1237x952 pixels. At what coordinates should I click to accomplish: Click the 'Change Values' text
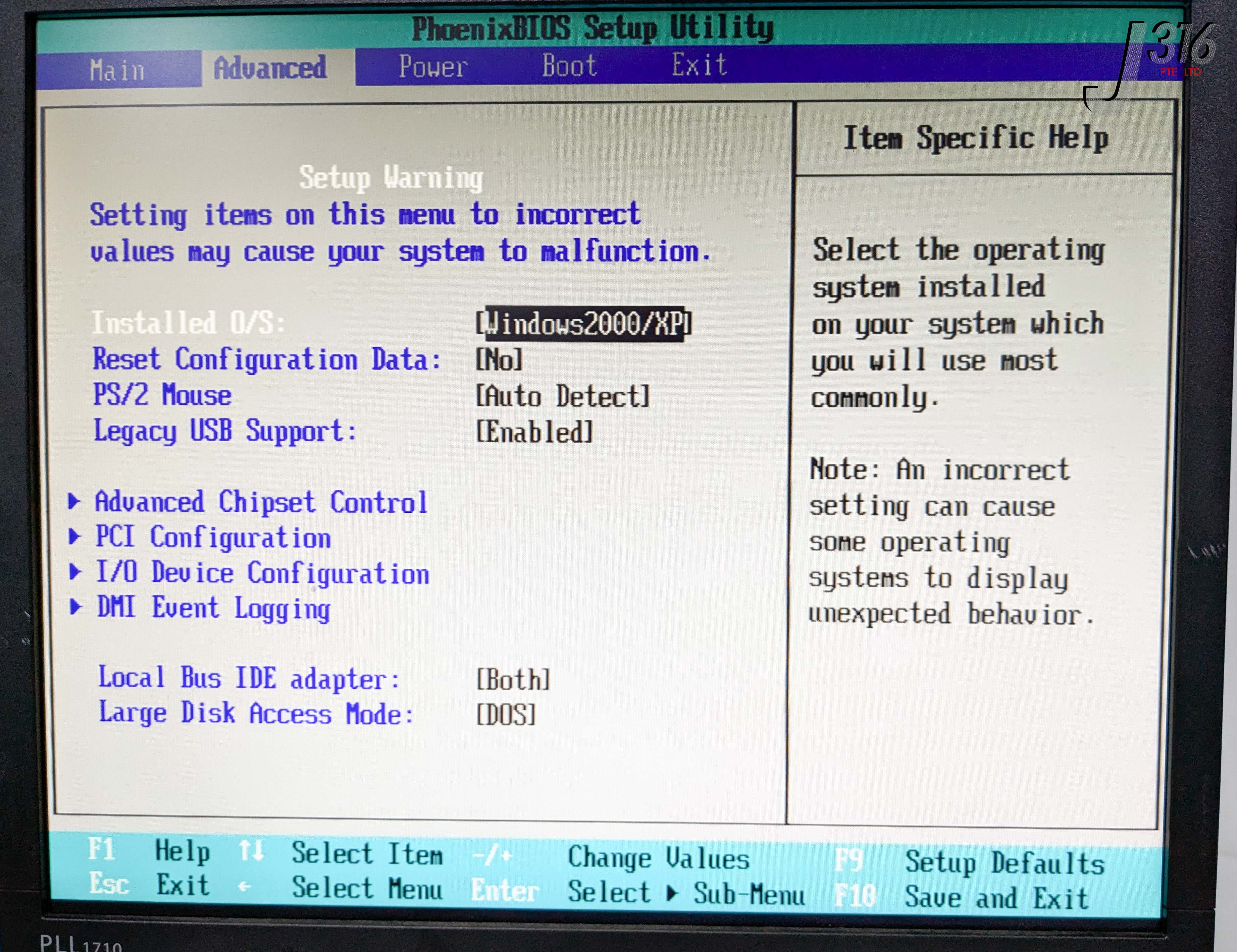click(659, 859)
